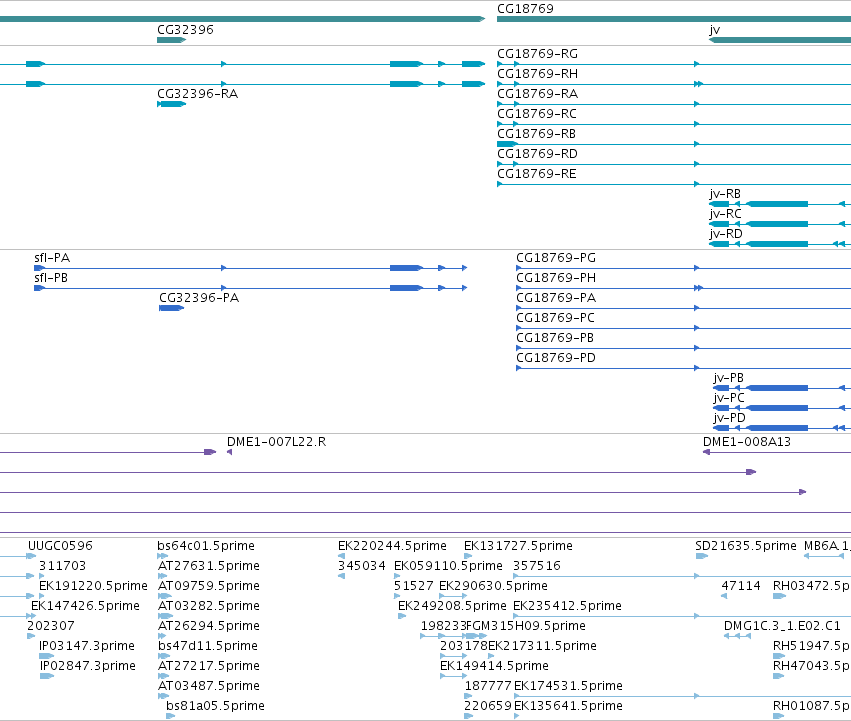Click the jv-PC label
Viewport: 851px width, 721px height.
[x=729, y=398]
